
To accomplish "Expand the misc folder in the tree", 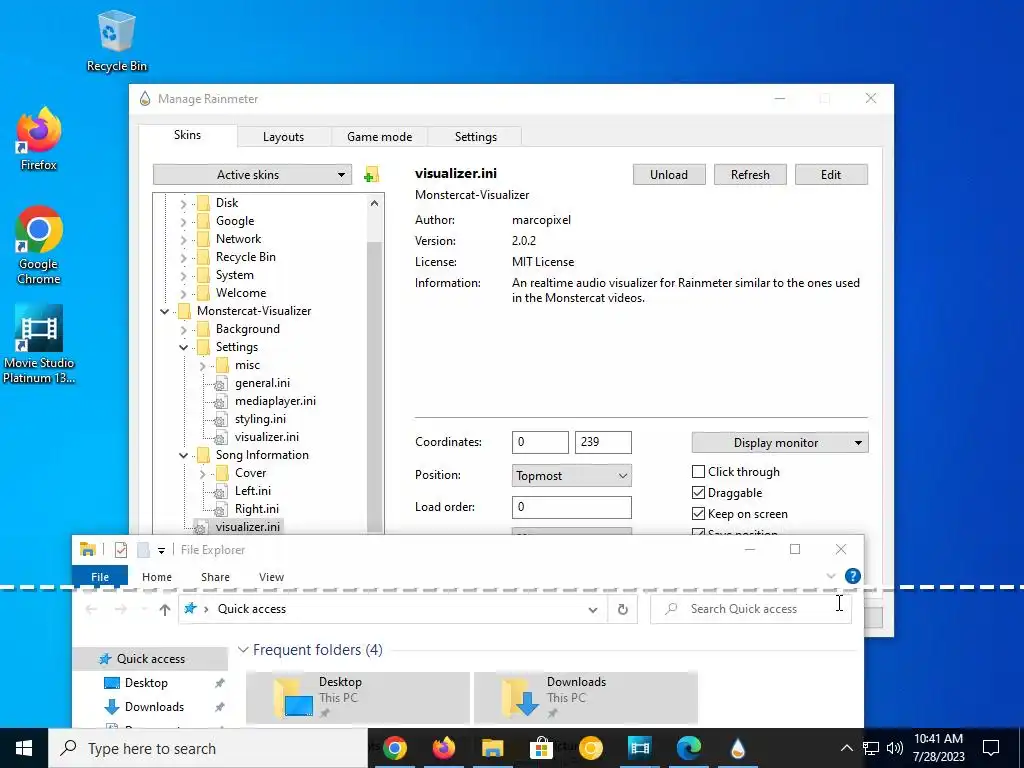I will point(202,365).
